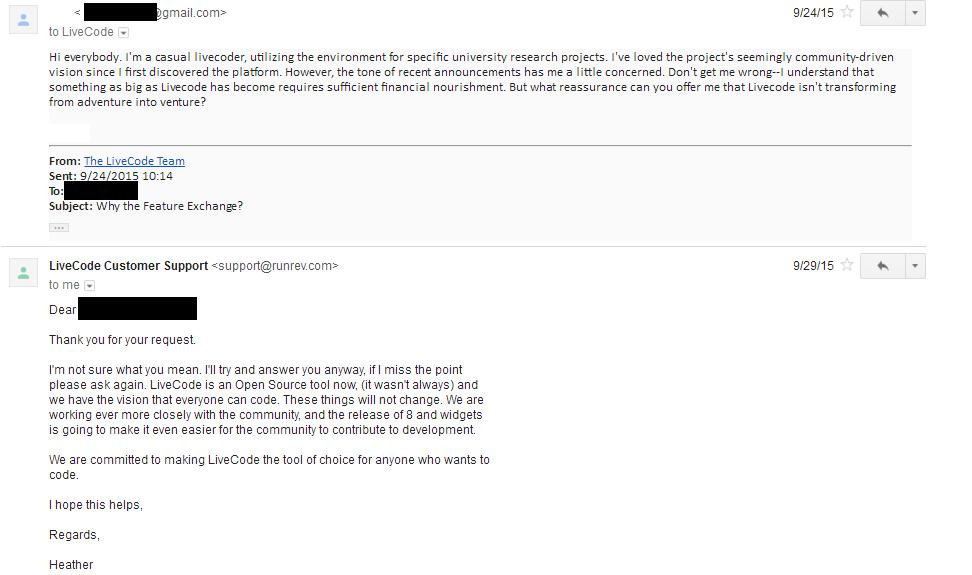Click LiveCode Customer Support's profile avatar
This screenshot has height=575, width=972.
(x=24, y=272)
